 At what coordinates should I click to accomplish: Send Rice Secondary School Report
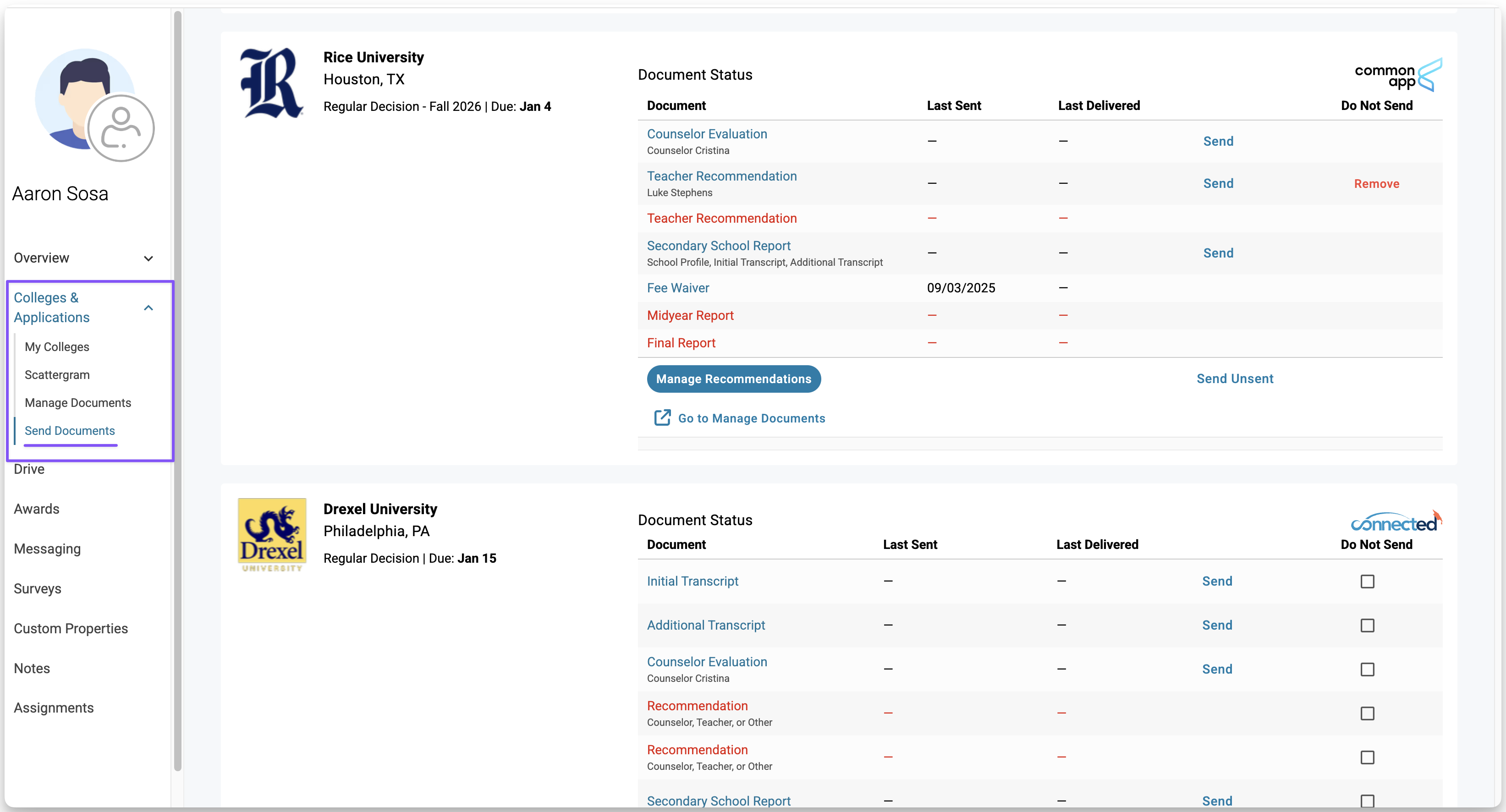click(x=1218, y=252)
